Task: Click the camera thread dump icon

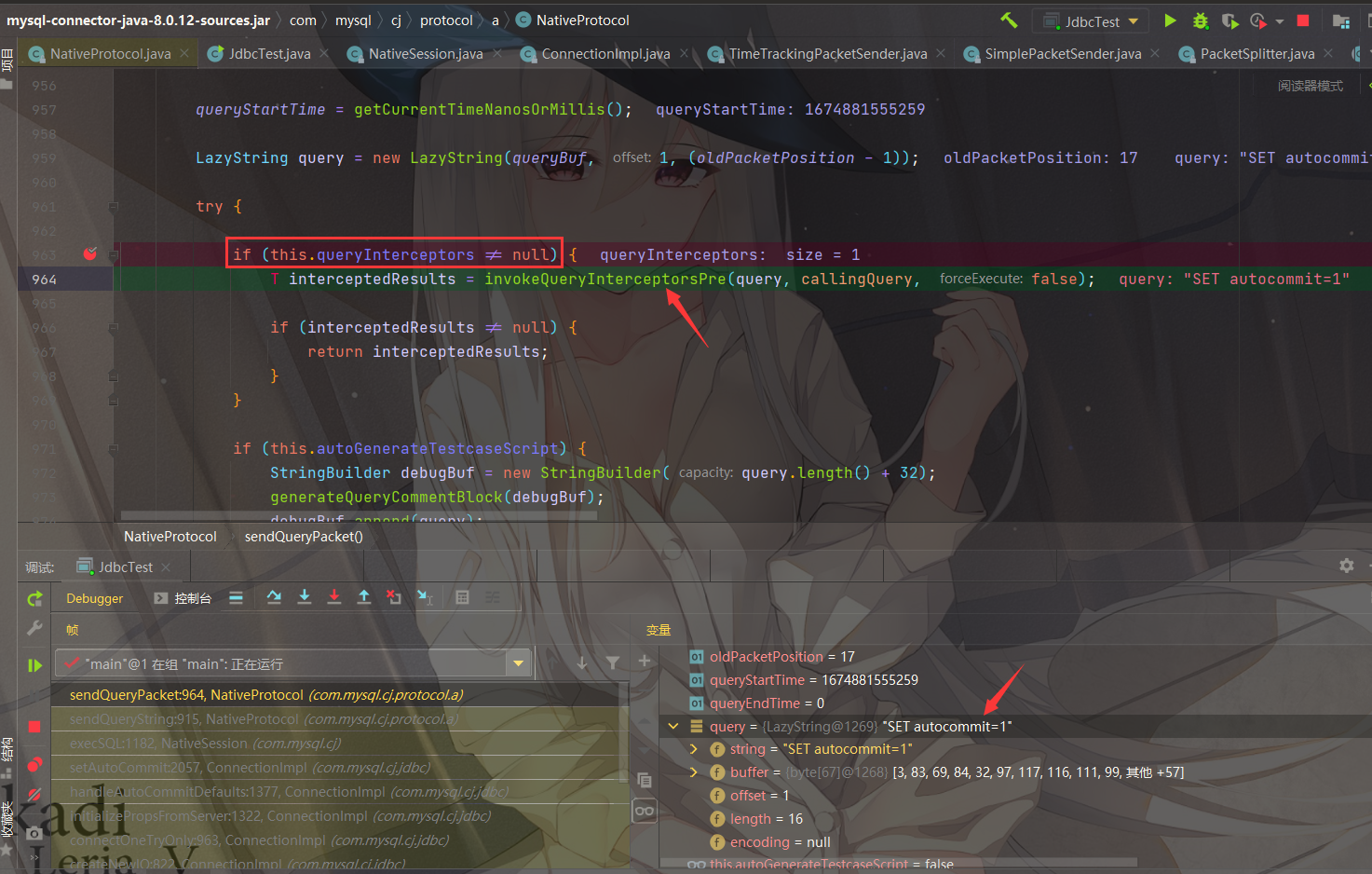Action: (x=34, y=833)
